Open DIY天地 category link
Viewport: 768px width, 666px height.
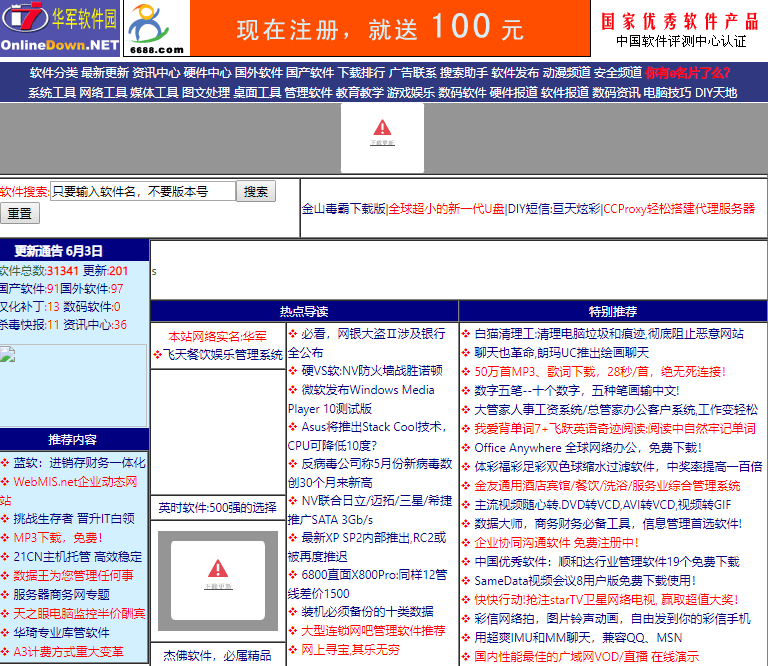point(716,93)
